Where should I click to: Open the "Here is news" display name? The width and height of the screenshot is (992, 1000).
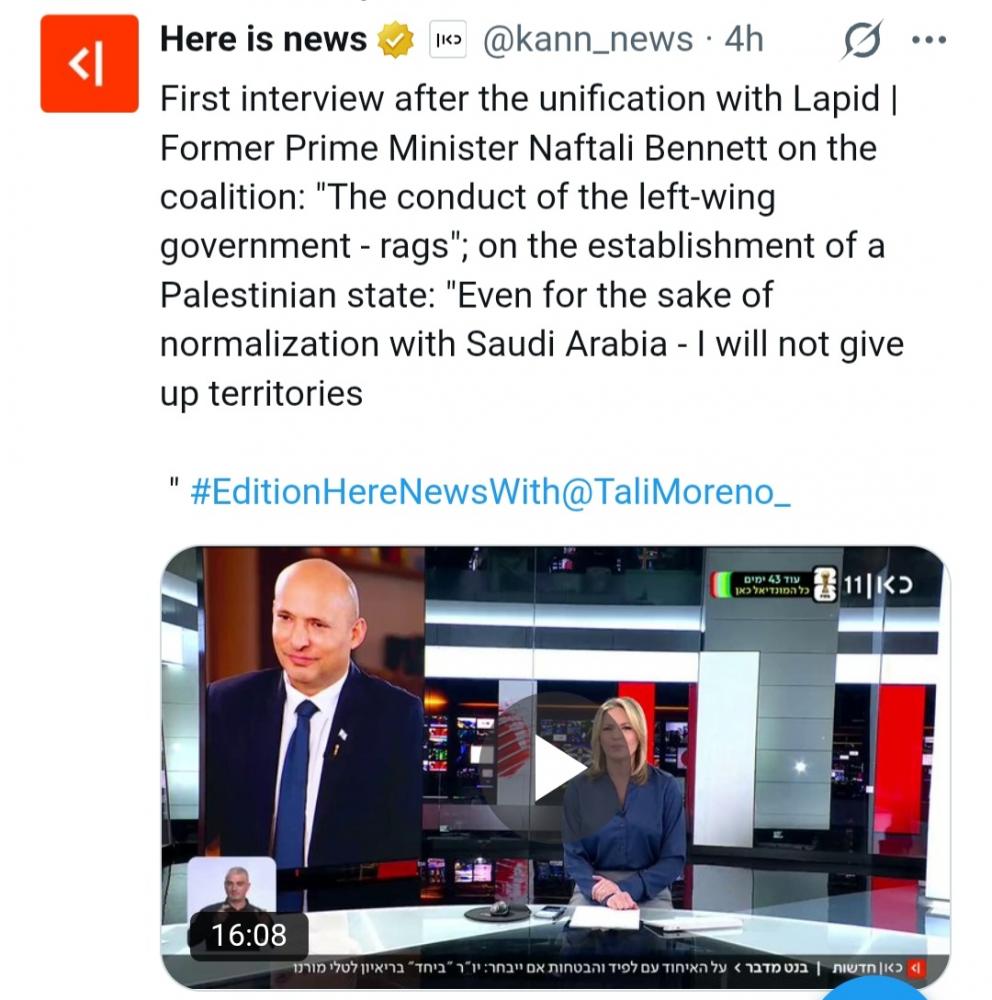pos(263,40)
